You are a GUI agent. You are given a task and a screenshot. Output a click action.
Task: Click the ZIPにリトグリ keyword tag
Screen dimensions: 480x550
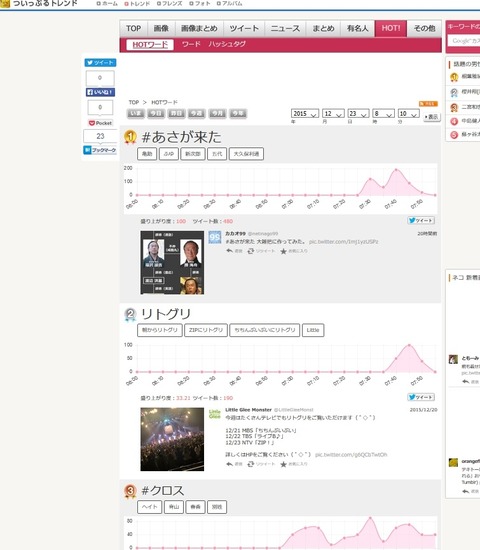click(206, 330)
